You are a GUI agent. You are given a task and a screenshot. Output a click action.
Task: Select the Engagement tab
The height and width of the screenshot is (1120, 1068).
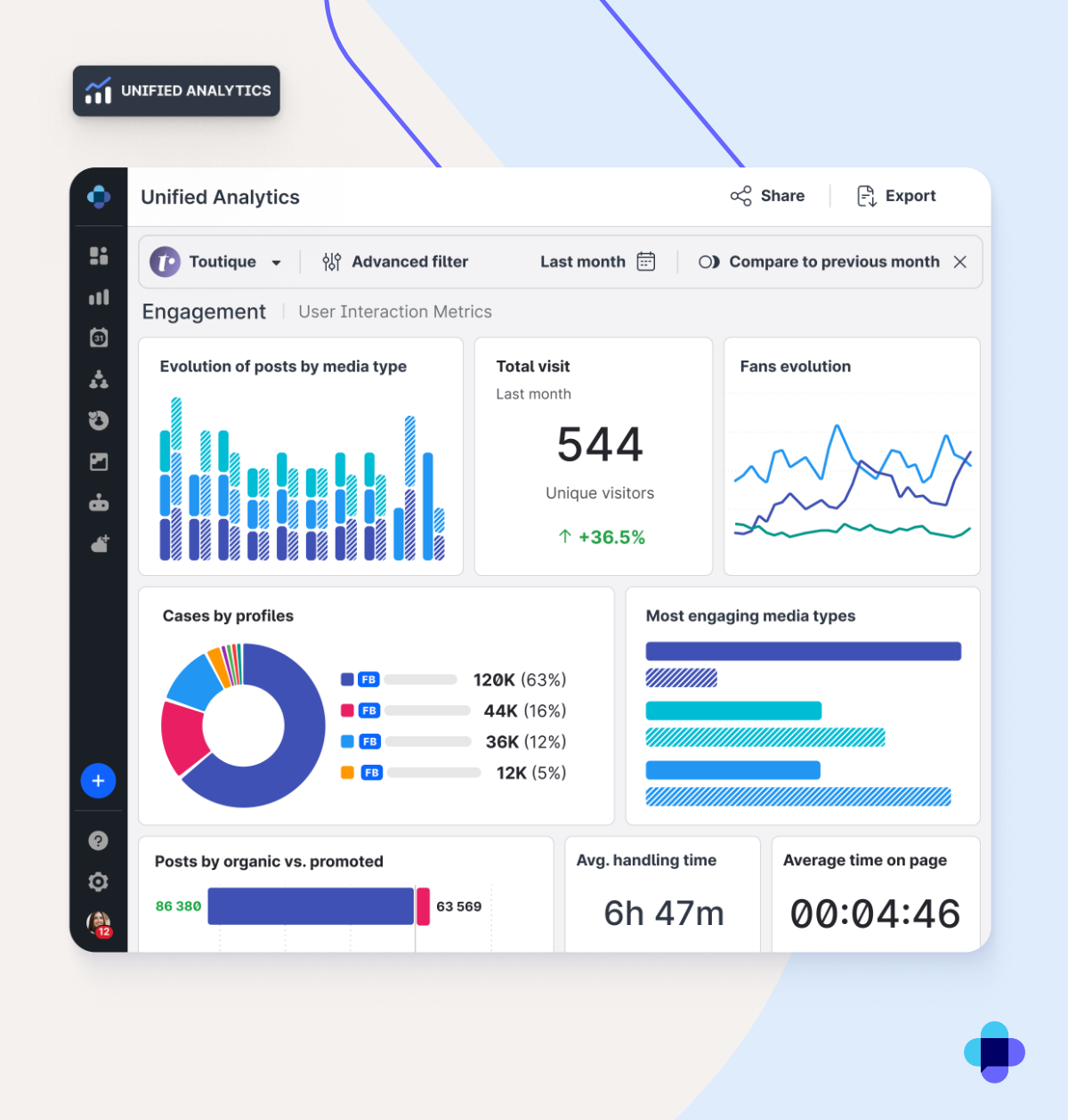pos(204,312)
